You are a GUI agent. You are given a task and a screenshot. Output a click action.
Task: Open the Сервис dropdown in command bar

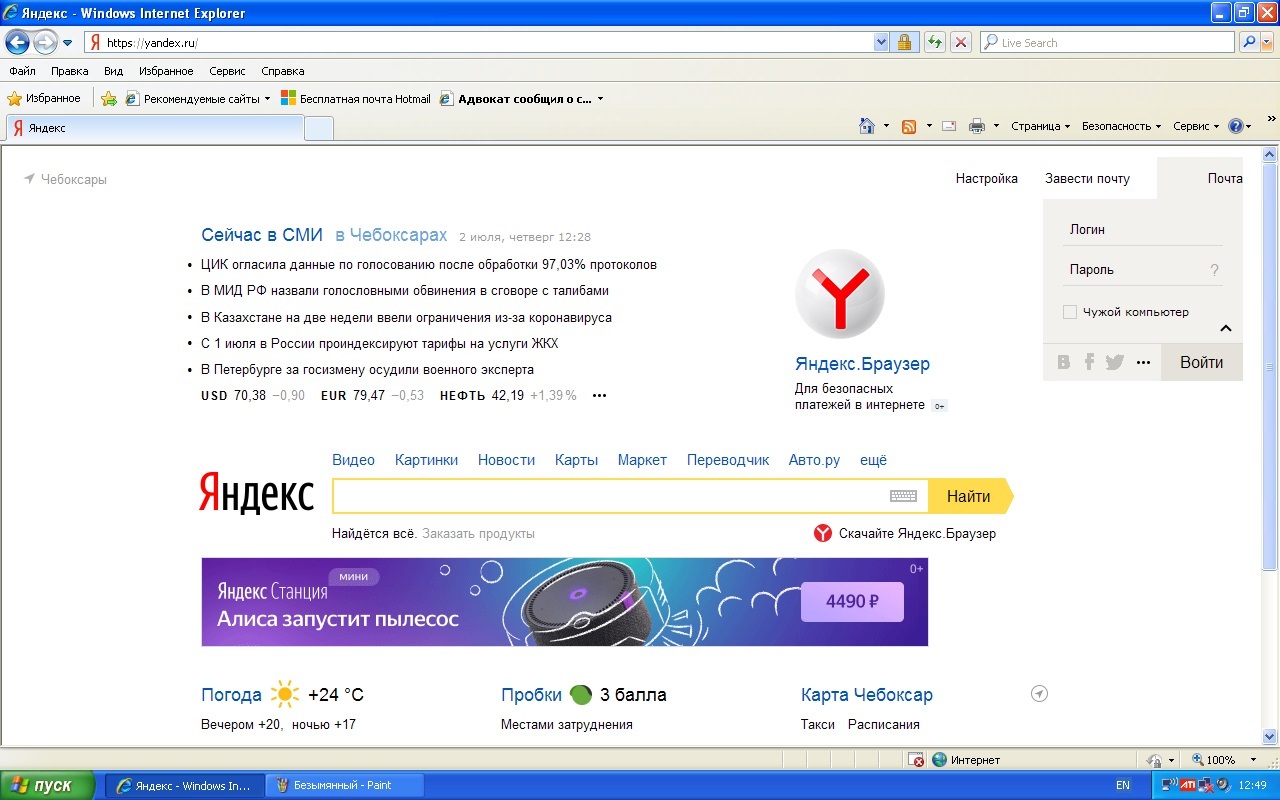(1196, 126)
